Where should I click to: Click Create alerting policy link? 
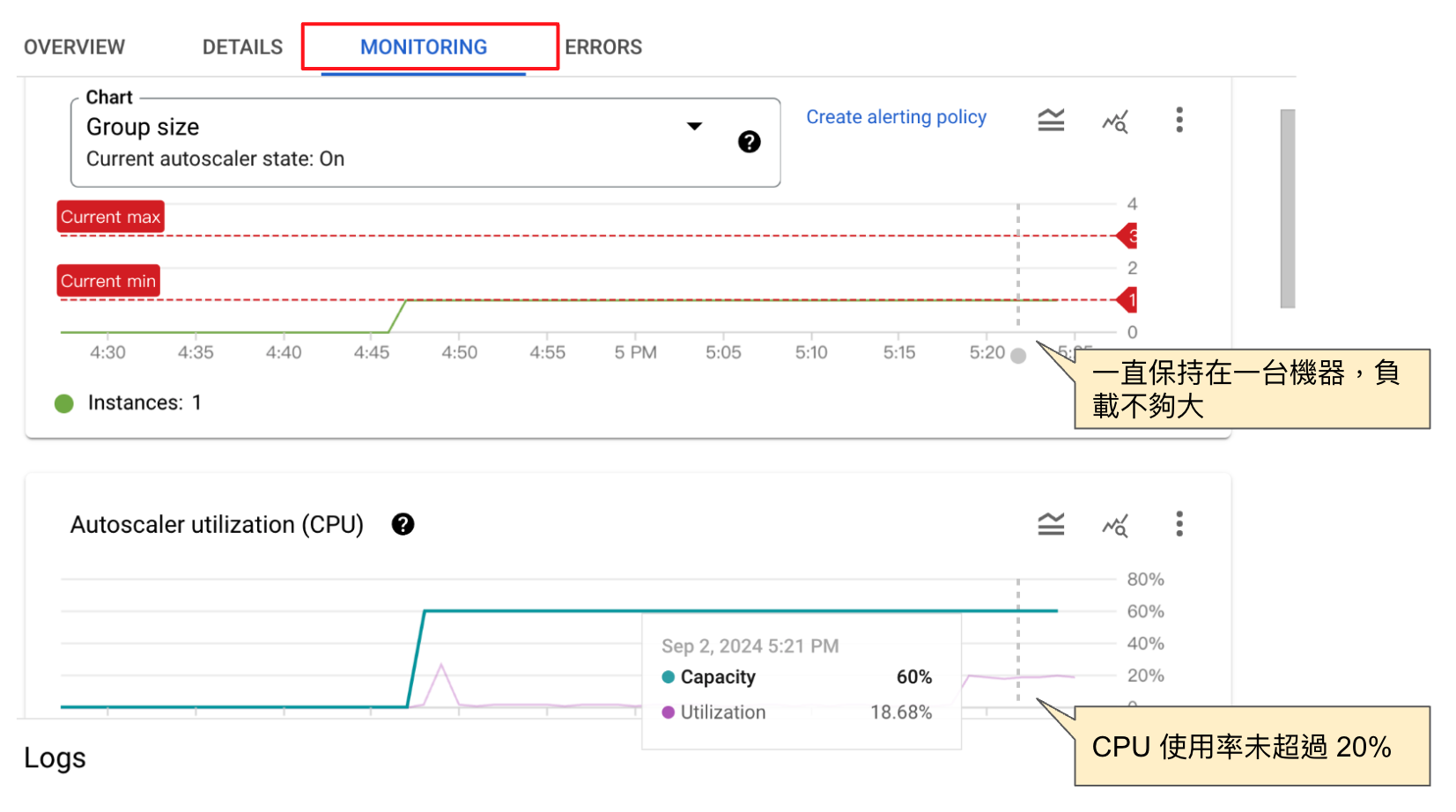point(896,117)
